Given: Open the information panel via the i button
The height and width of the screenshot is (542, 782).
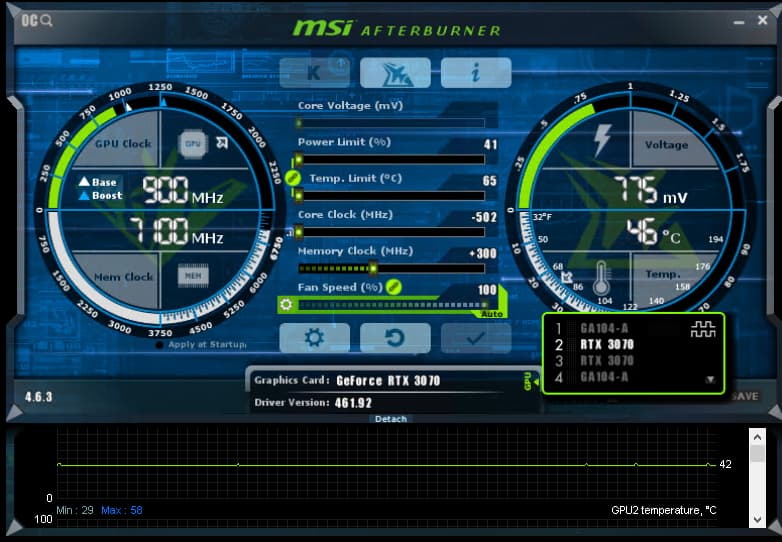Looking at the screenshot, I should point(476,73).
